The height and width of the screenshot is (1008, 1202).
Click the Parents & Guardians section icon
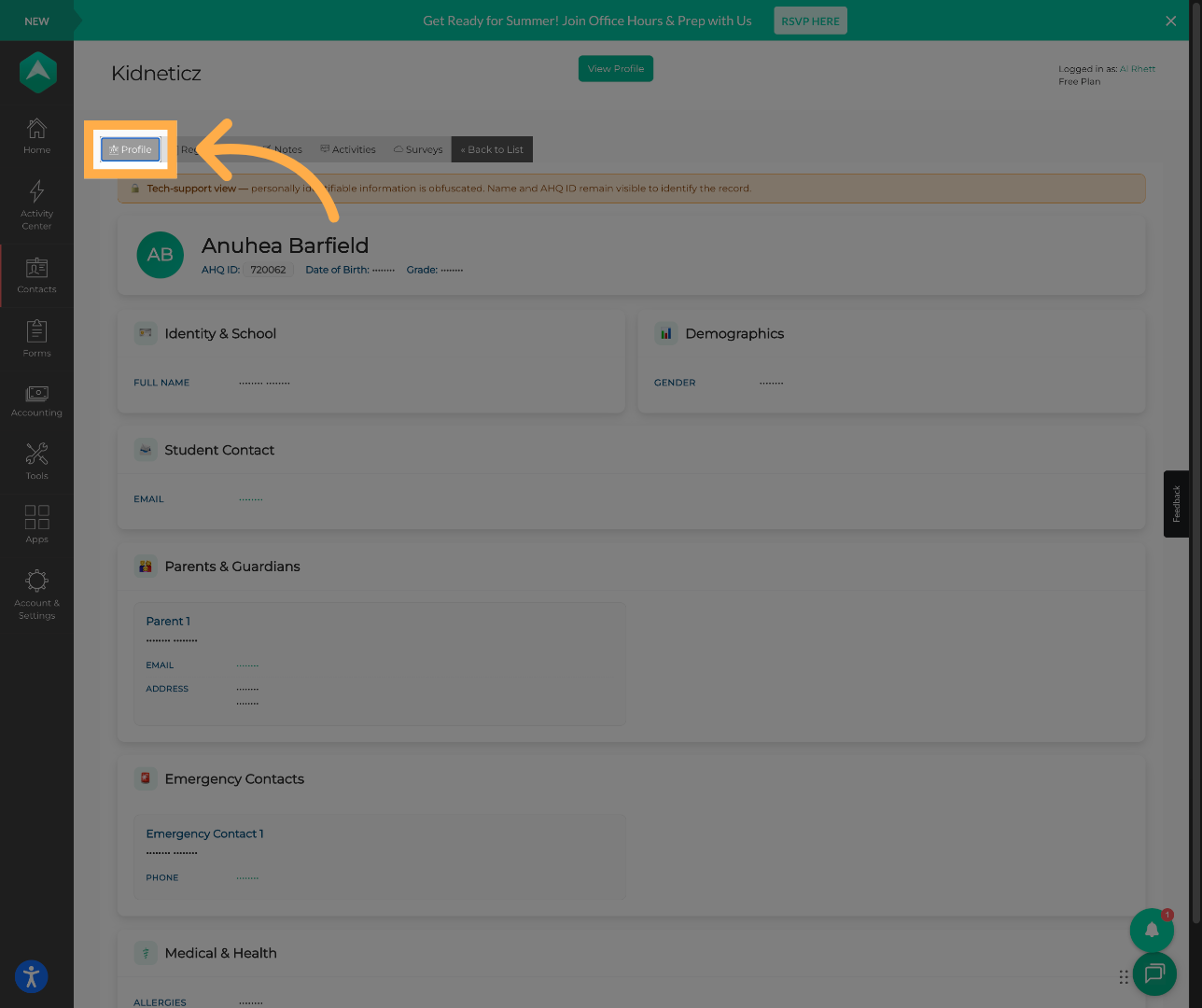pos(146,567)
